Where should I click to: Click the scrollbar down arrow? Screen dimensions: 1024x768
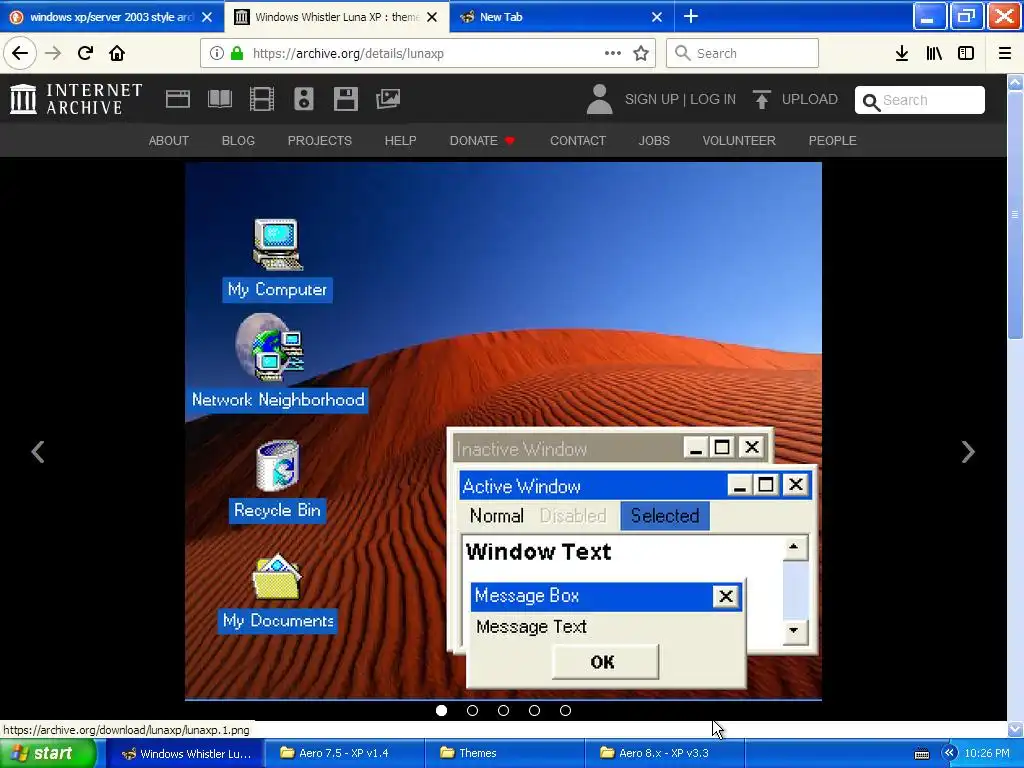[x=1016, y=729]
